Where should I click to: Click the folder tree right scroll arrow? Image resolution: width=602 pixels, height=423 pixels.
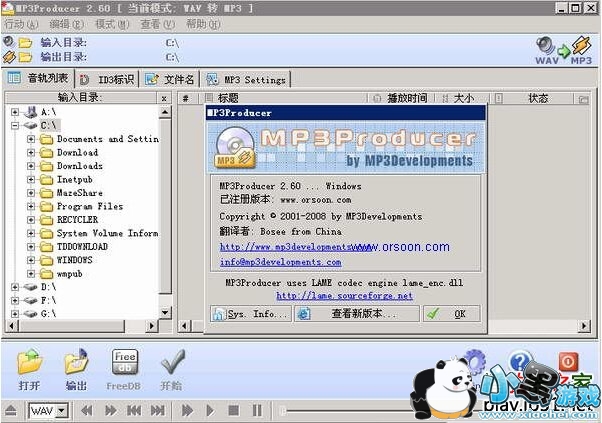(151, 326)
